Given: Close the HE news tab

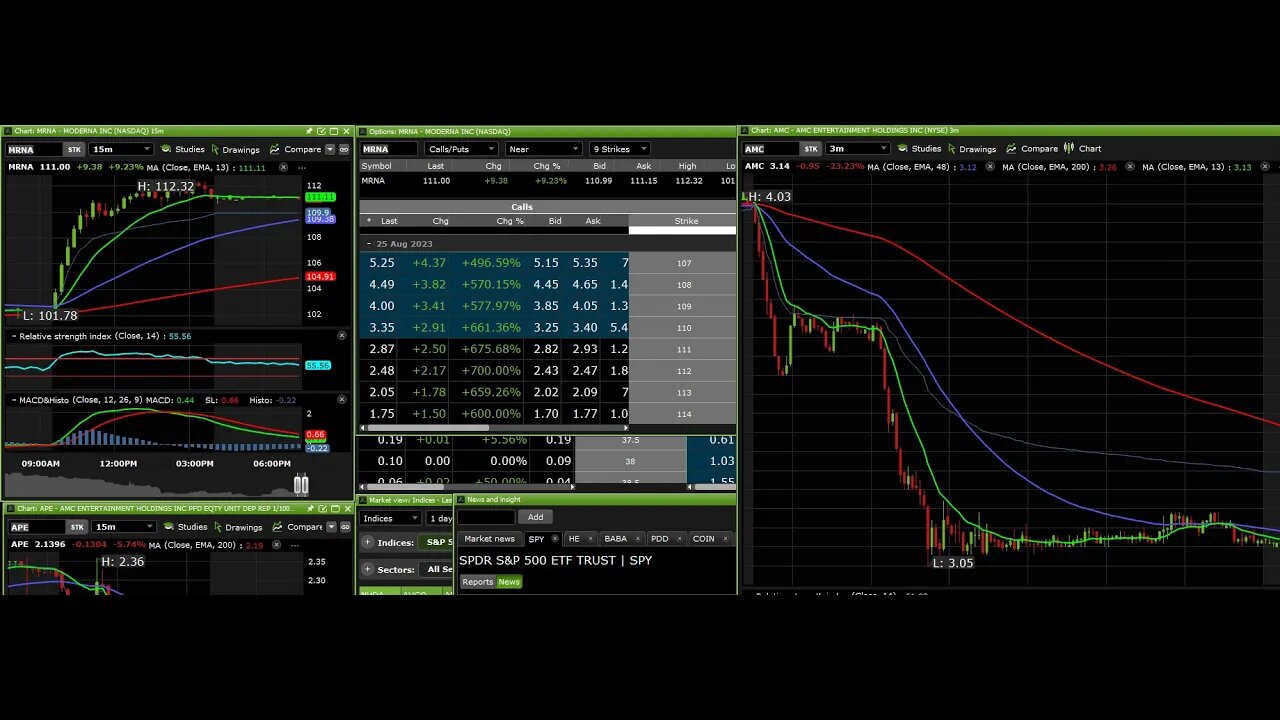Looking at the screenshot, I should coord(591,539).
